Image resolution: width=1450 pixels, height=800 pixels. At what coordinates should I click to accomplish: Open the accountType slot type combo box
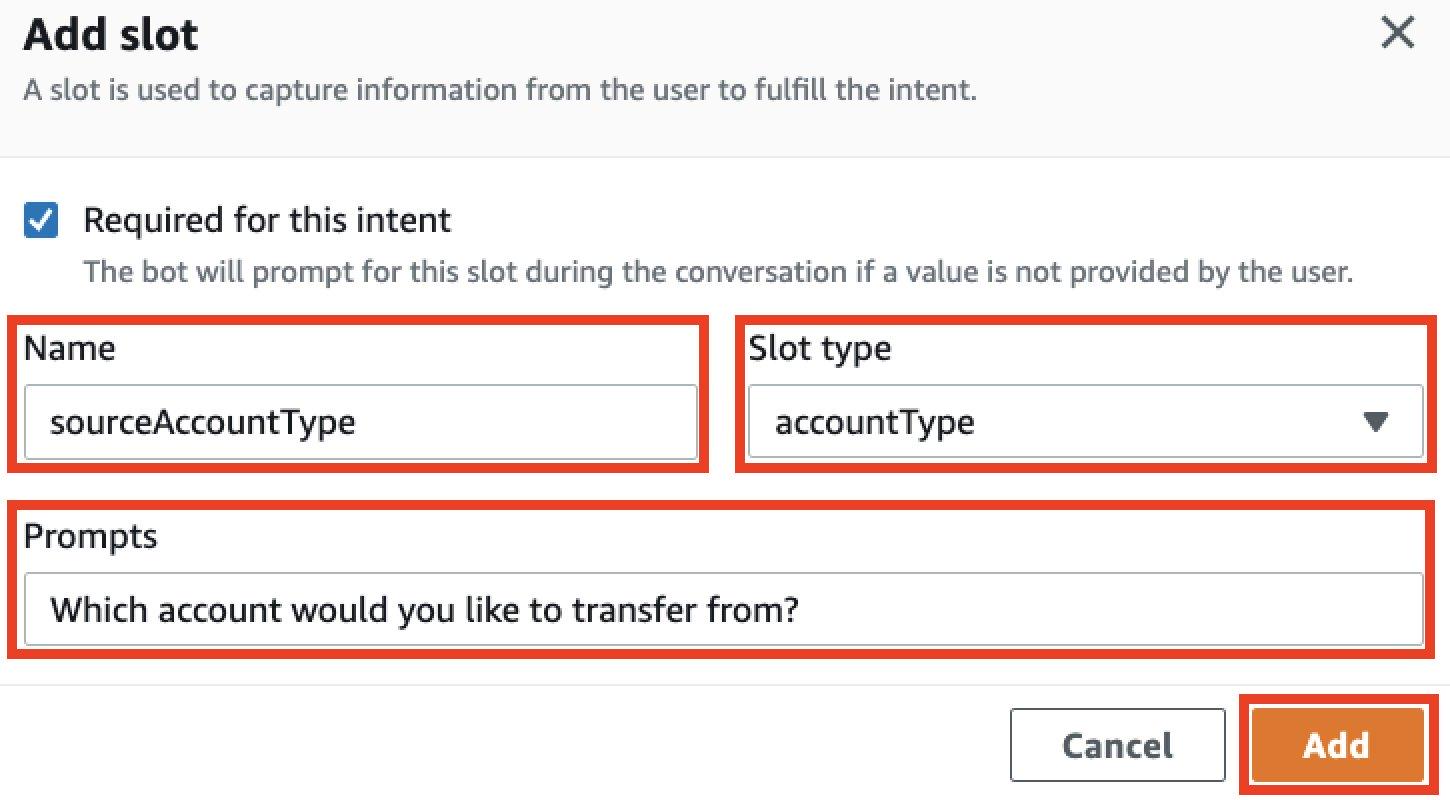pos(1085,422)
